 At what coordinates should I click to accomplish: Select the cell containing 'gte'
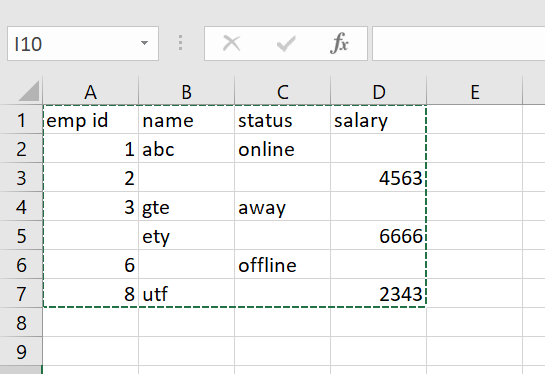(x=187, y=206)
